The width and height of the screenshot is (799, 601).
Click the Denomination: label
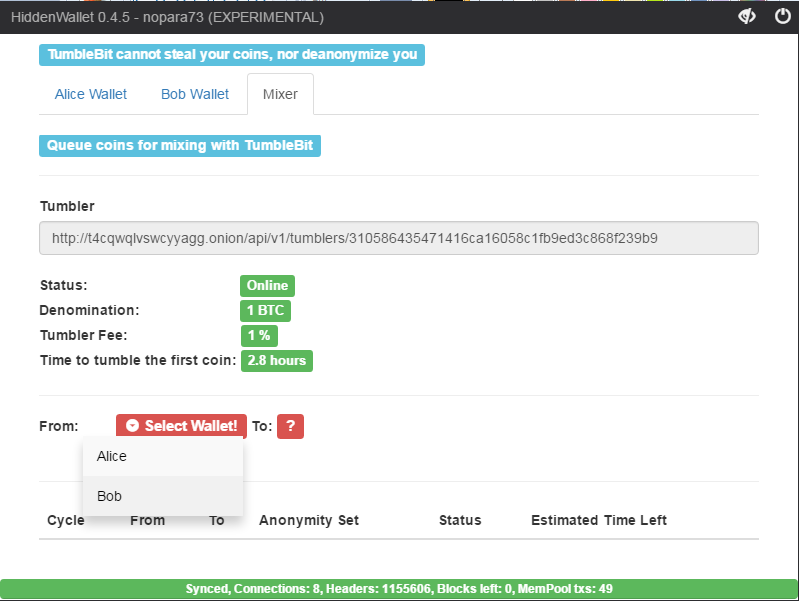[x=89, y=310]
